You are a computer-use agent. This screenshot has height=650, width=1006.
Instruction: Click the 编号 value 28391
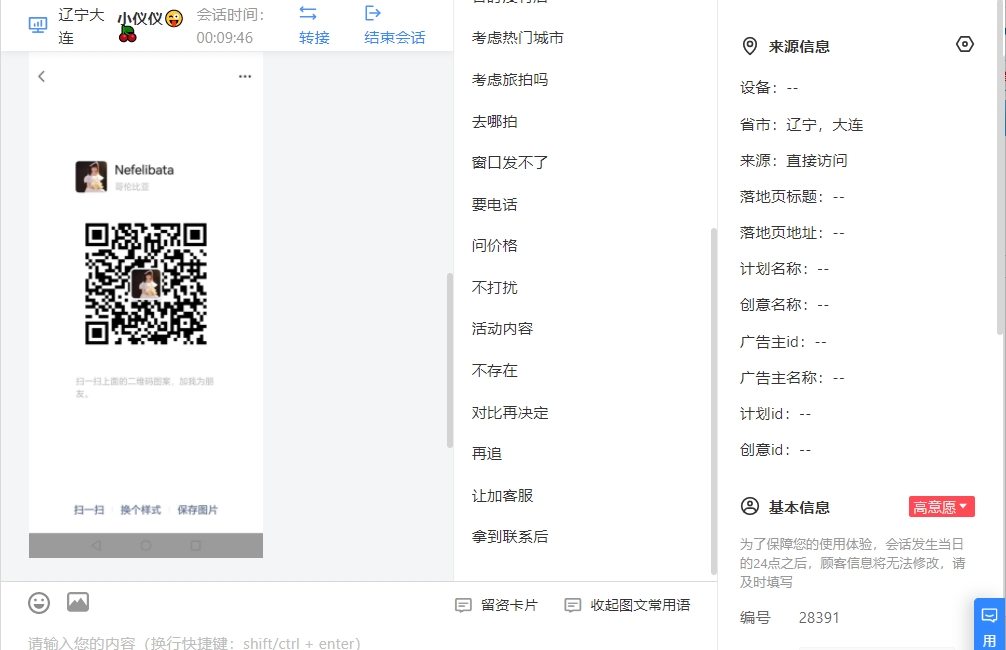819,617
